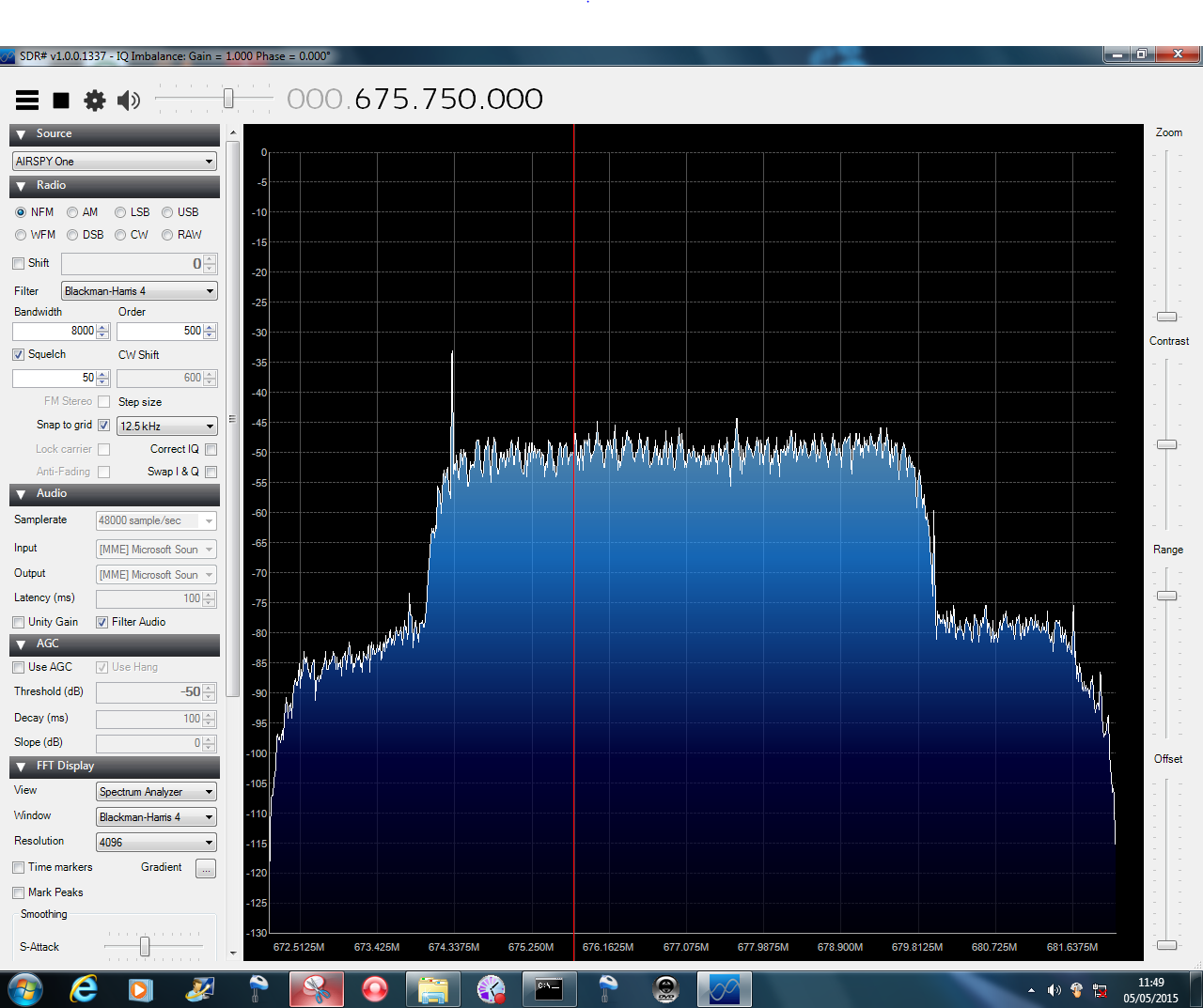Open the red record button taskbar app
Screen dimensions: 1203x1008
375,989
